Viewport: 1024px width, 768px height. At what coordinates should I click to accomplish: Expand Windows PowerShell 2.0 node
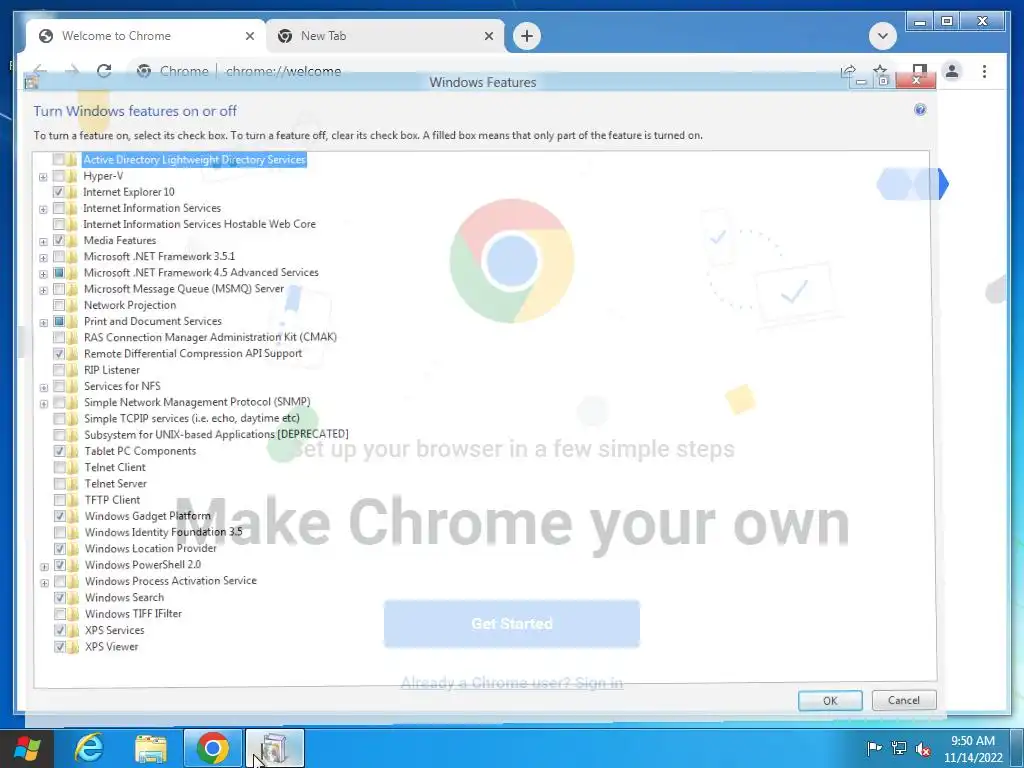(44, 566)
